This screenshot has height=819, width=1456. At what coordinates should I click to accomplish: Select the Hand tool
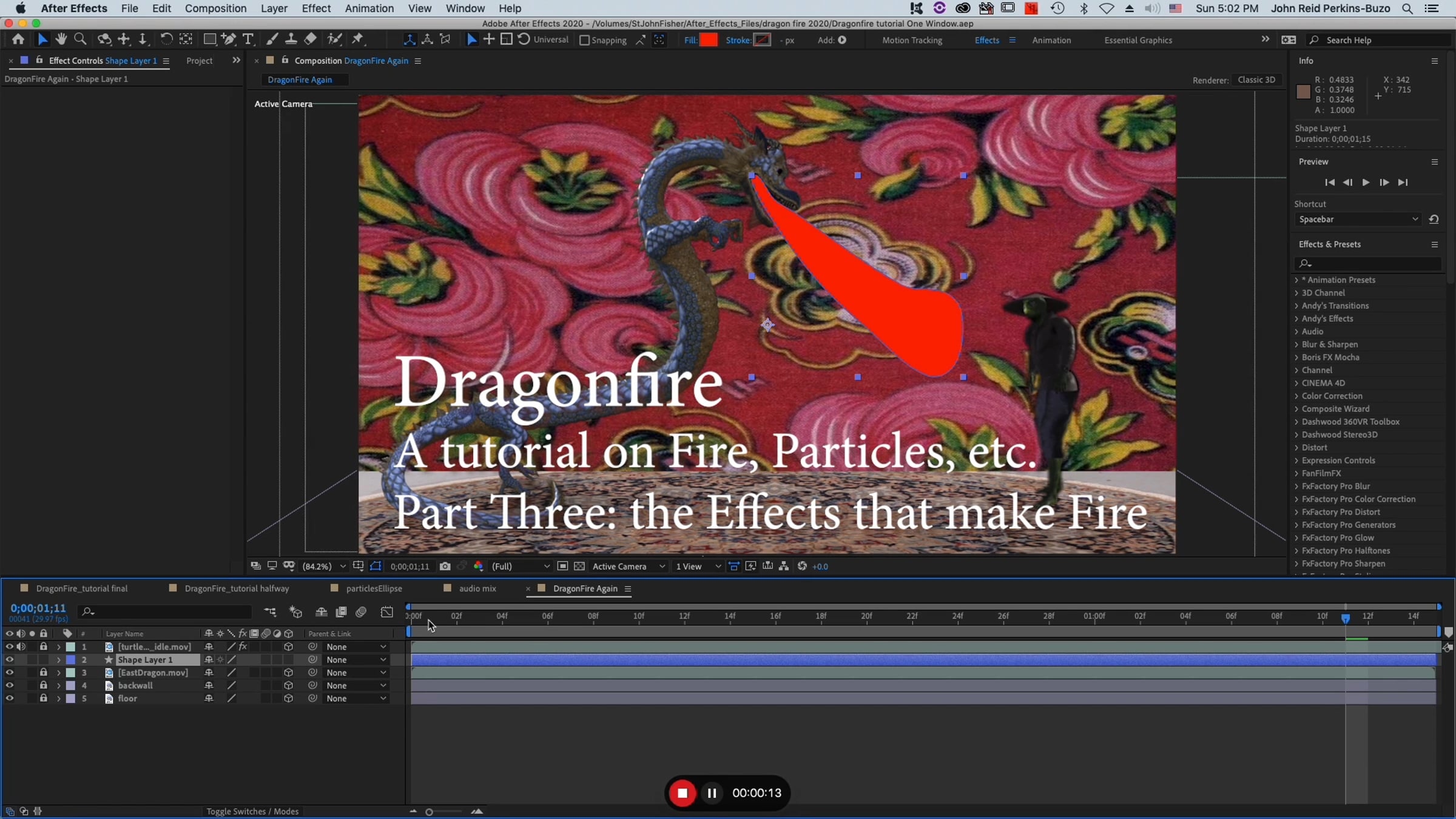tap(61, 39)
